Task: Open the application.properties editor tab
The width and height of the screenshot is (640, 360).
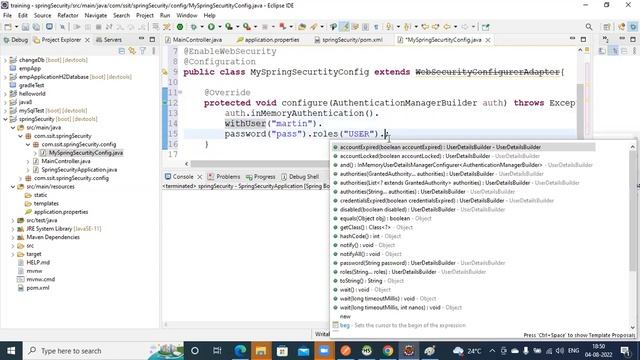Action: tap(268, 40)
